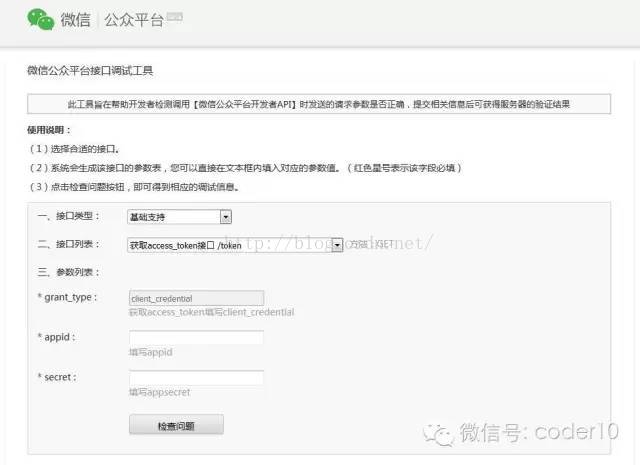Click the 使用说明 label

click(x=49, y=130)
